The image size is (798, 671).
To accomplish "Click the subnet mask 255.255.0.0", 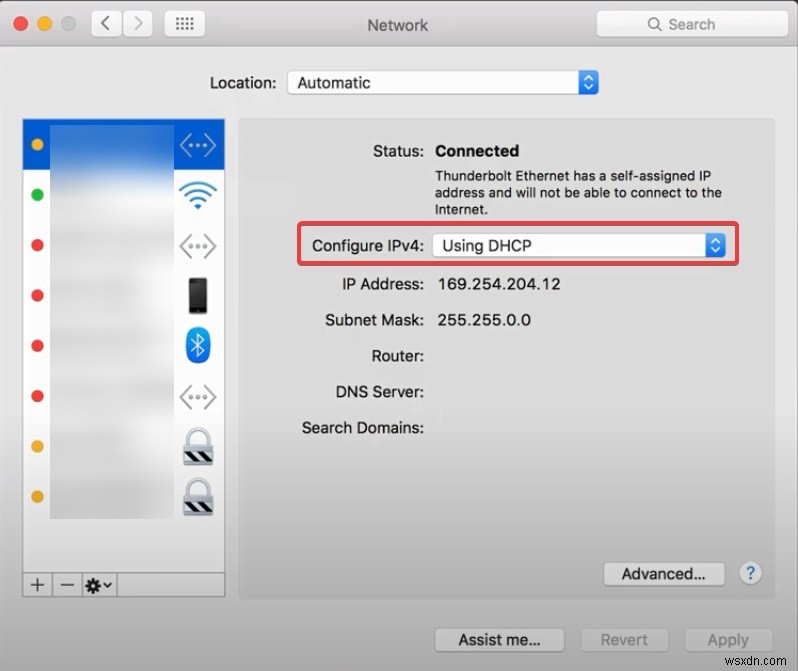I will 484,320.
